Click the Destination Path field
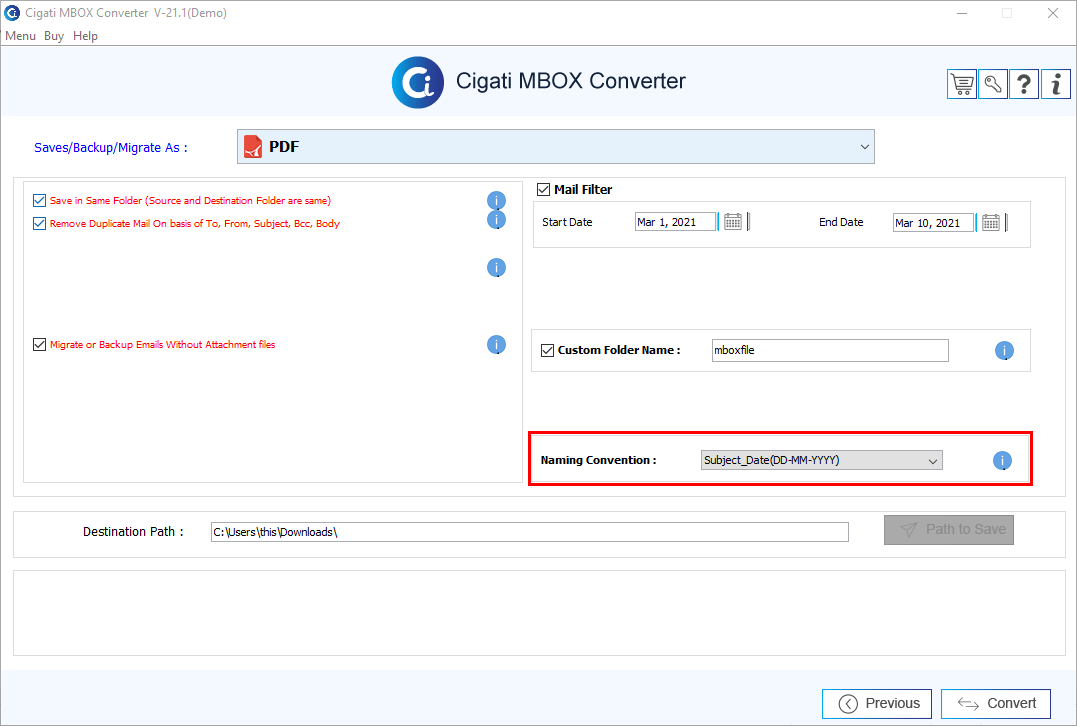The height and width of the screenshot is (726, 1077). (x=530, y=532)
